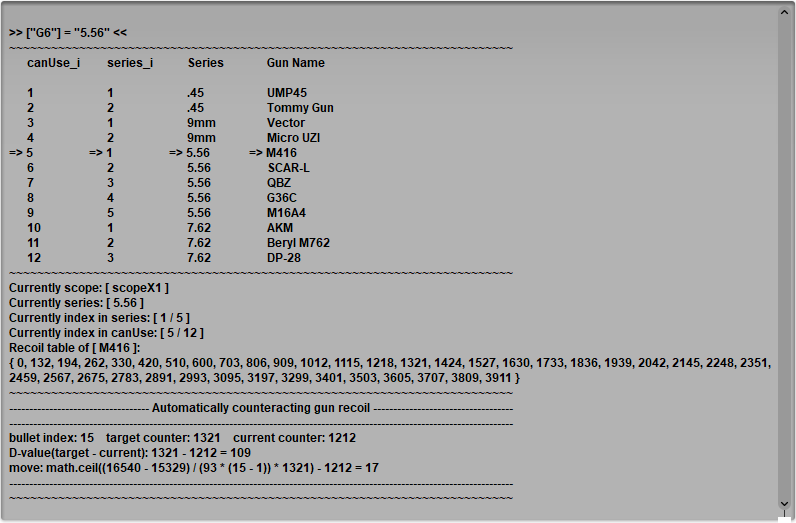Click the vertical scrollbar thumb
The image size is (796, 523).
(784, 258)
